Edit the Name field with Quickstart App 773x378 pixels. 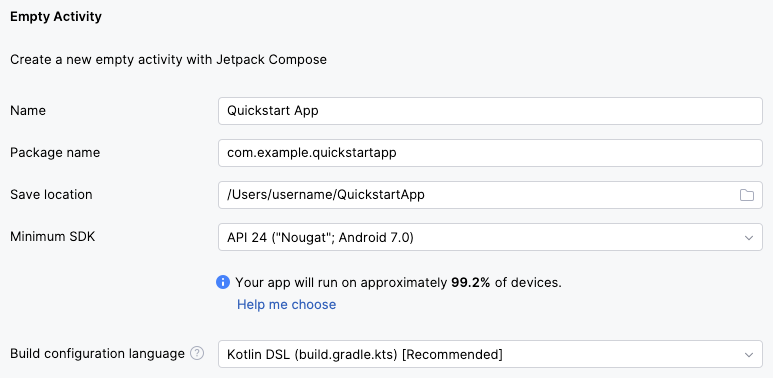pos(491,111)
